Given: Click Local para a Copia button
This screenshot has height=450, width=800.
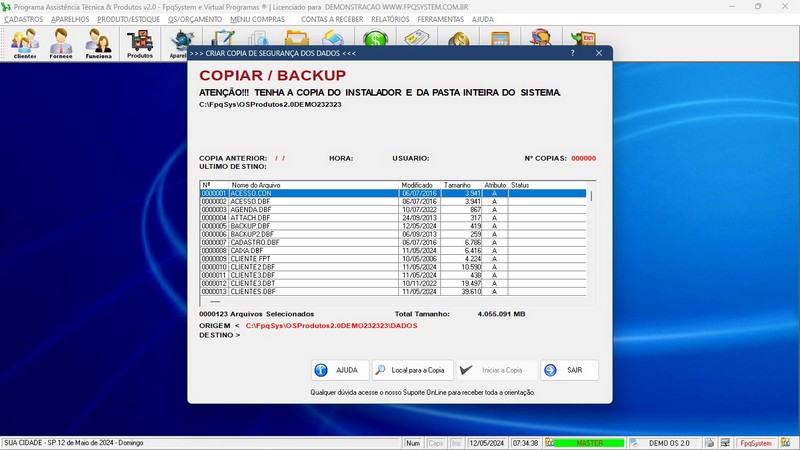Looking at the screenshot, I should [x=412, y=370].
